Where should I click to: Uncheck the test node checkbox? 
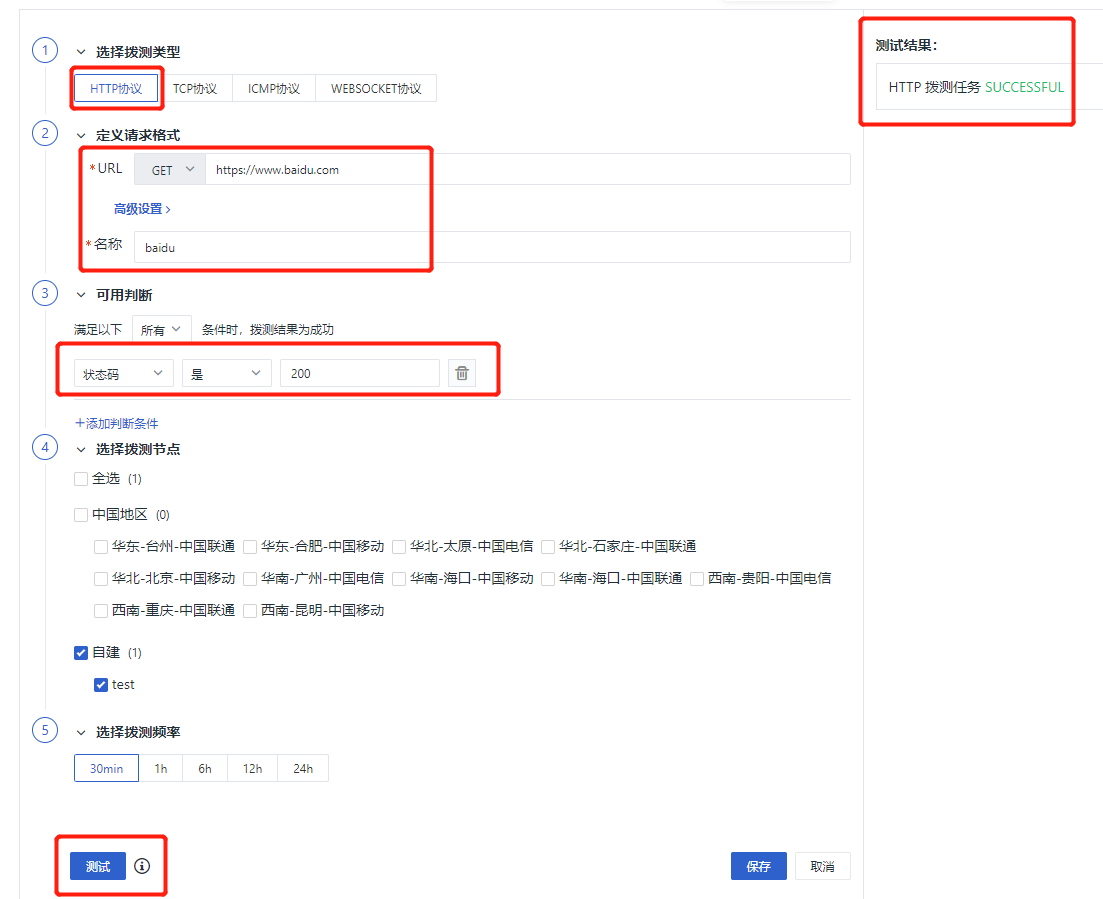click(101, 684)
